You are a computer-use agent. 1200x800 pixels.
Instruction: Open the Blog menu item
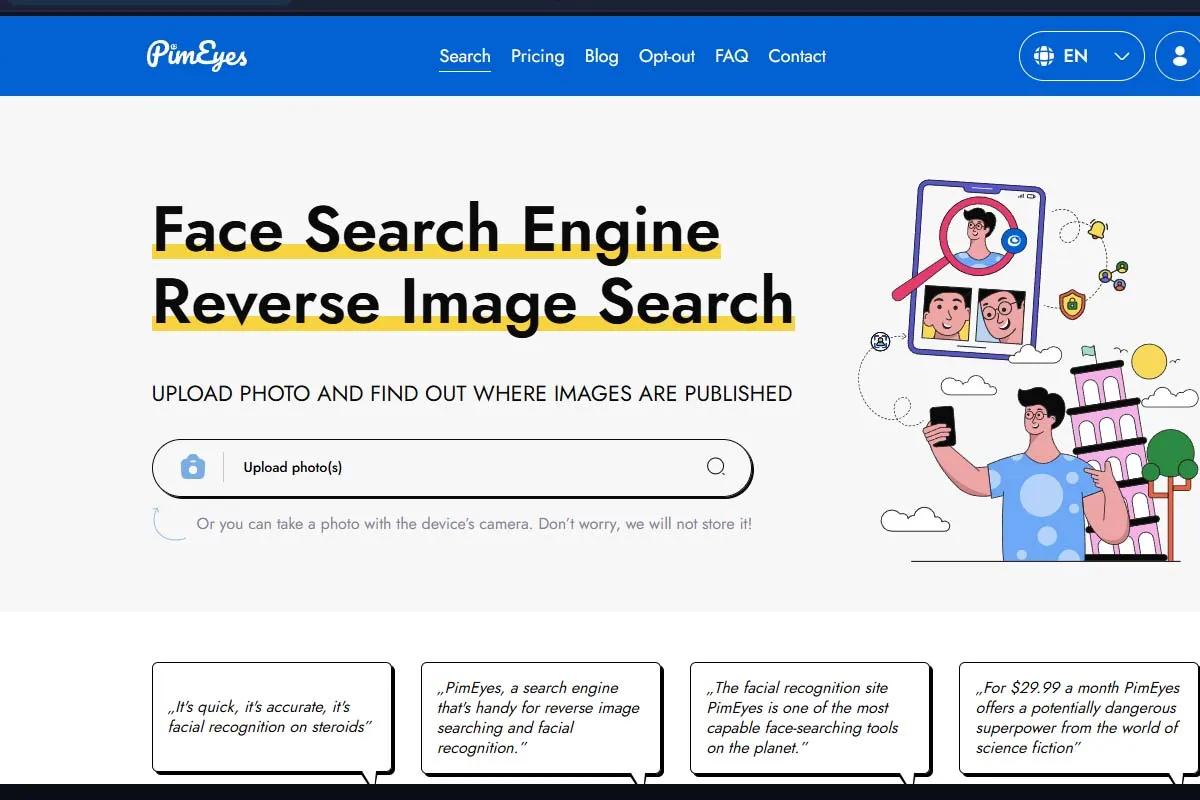(x=601, y=56)
